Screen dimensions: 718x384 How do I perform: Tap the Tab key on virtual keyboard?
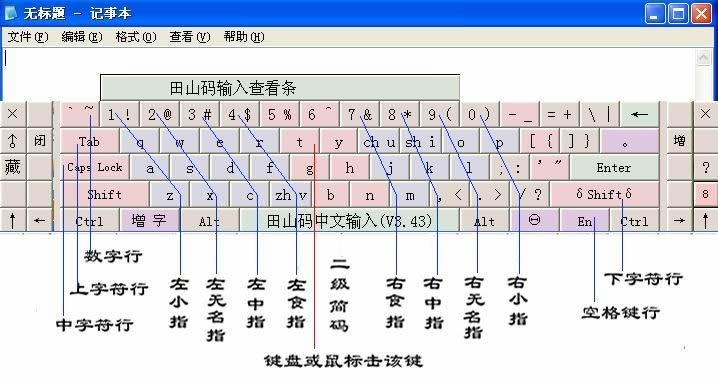(x=89, y=141)
